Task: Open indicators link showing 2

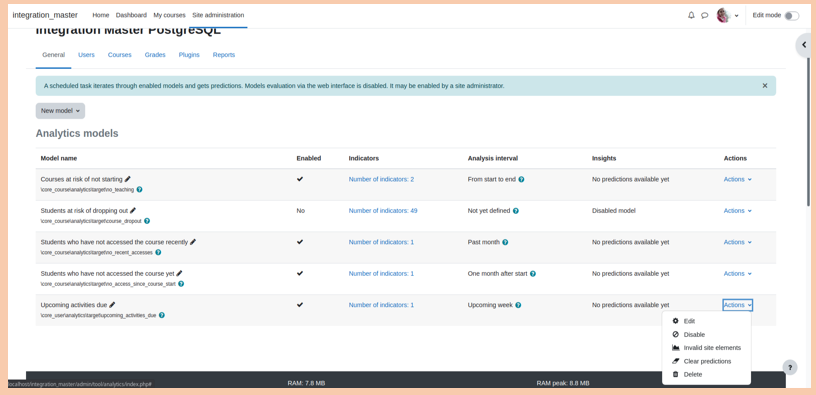Action: pyautogui.click(x=381, y=179)
